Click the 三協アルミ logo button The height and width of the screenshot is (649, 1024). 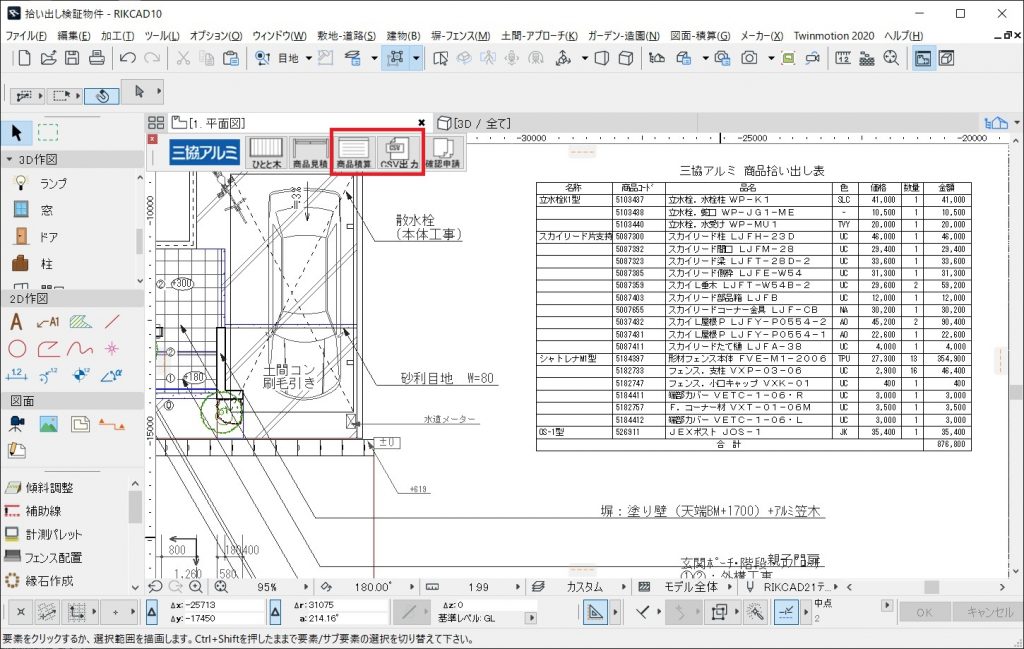[x=204, y=153]
